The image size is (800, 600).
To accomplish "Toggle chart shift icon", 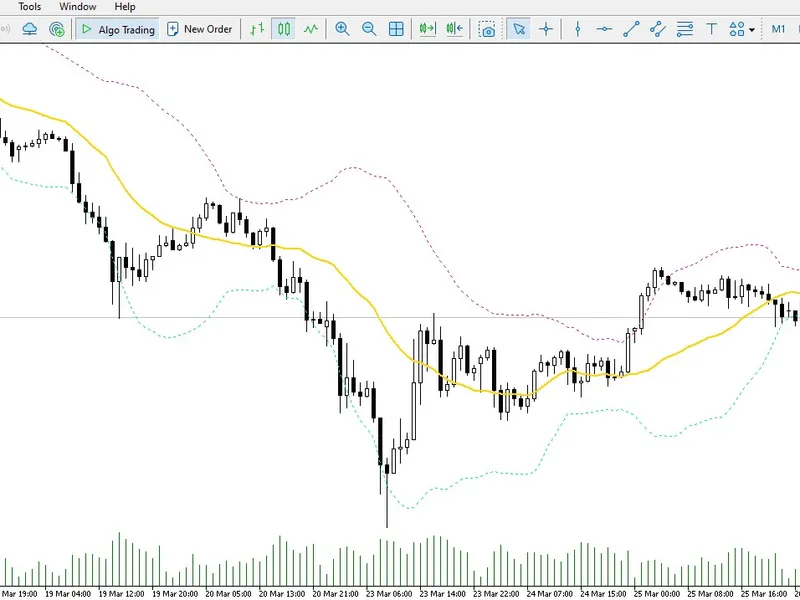I will click(454, 29).
